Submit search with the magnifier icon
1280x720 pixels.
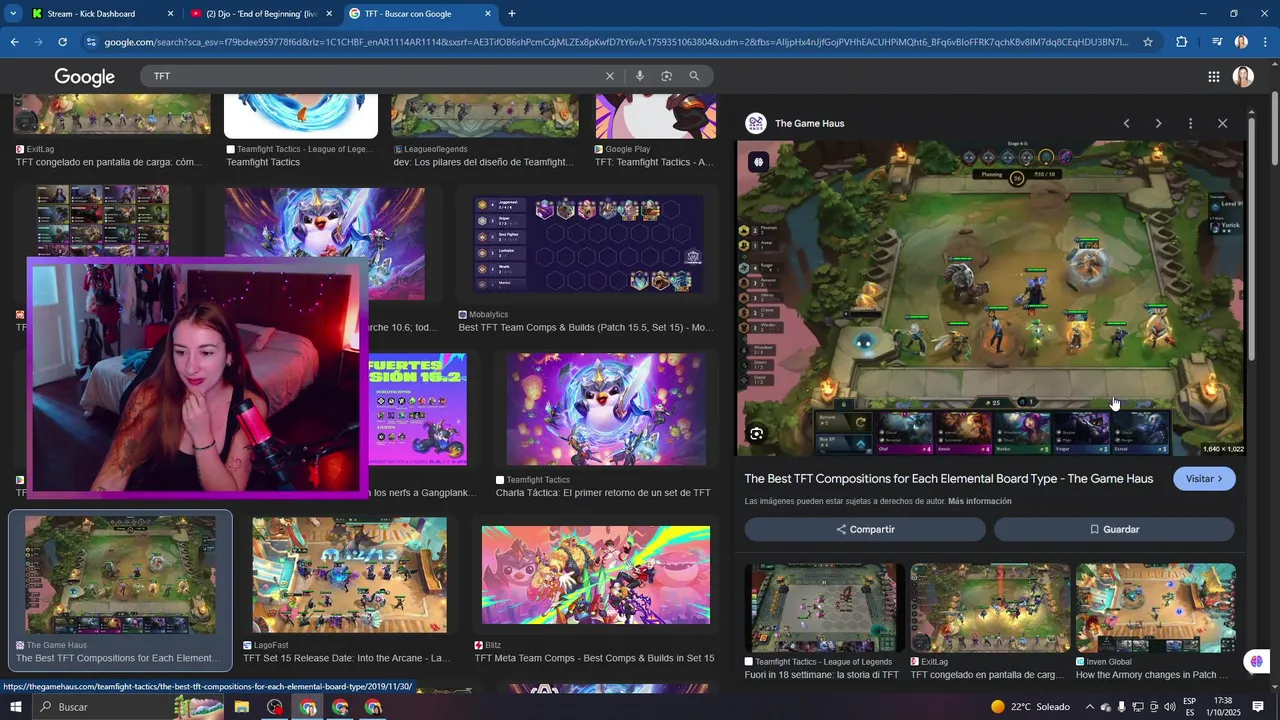coord(694,76)
